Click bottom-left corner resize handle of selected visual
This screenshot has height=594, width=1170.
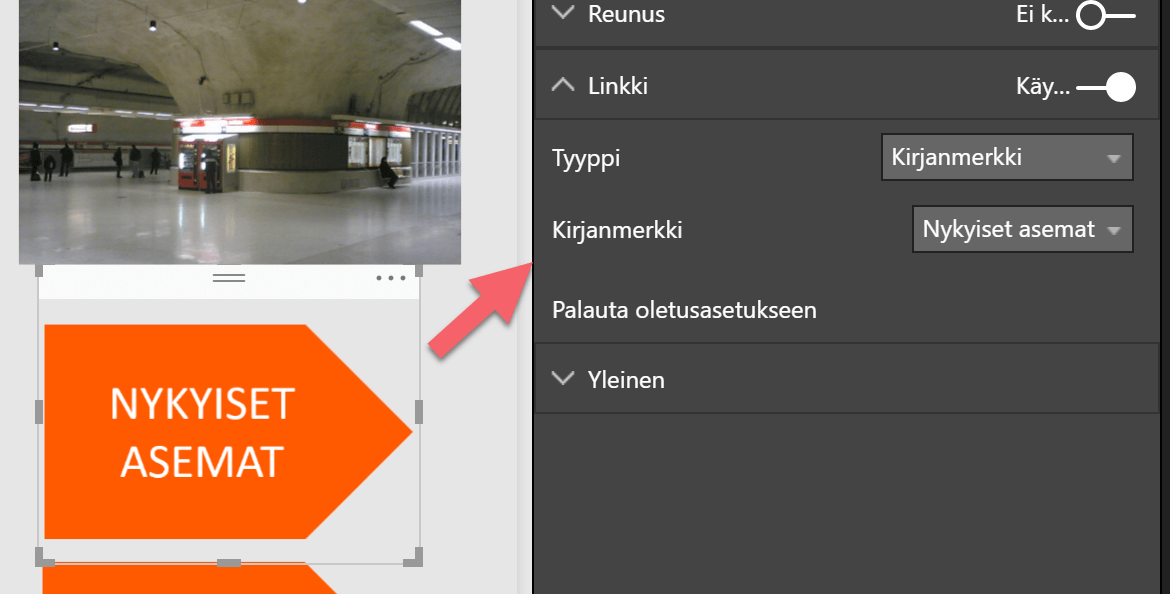point(43,556)
